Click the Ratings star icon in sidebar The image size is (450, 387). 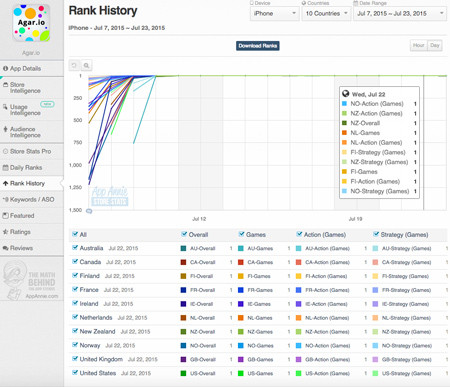(5, 232)
